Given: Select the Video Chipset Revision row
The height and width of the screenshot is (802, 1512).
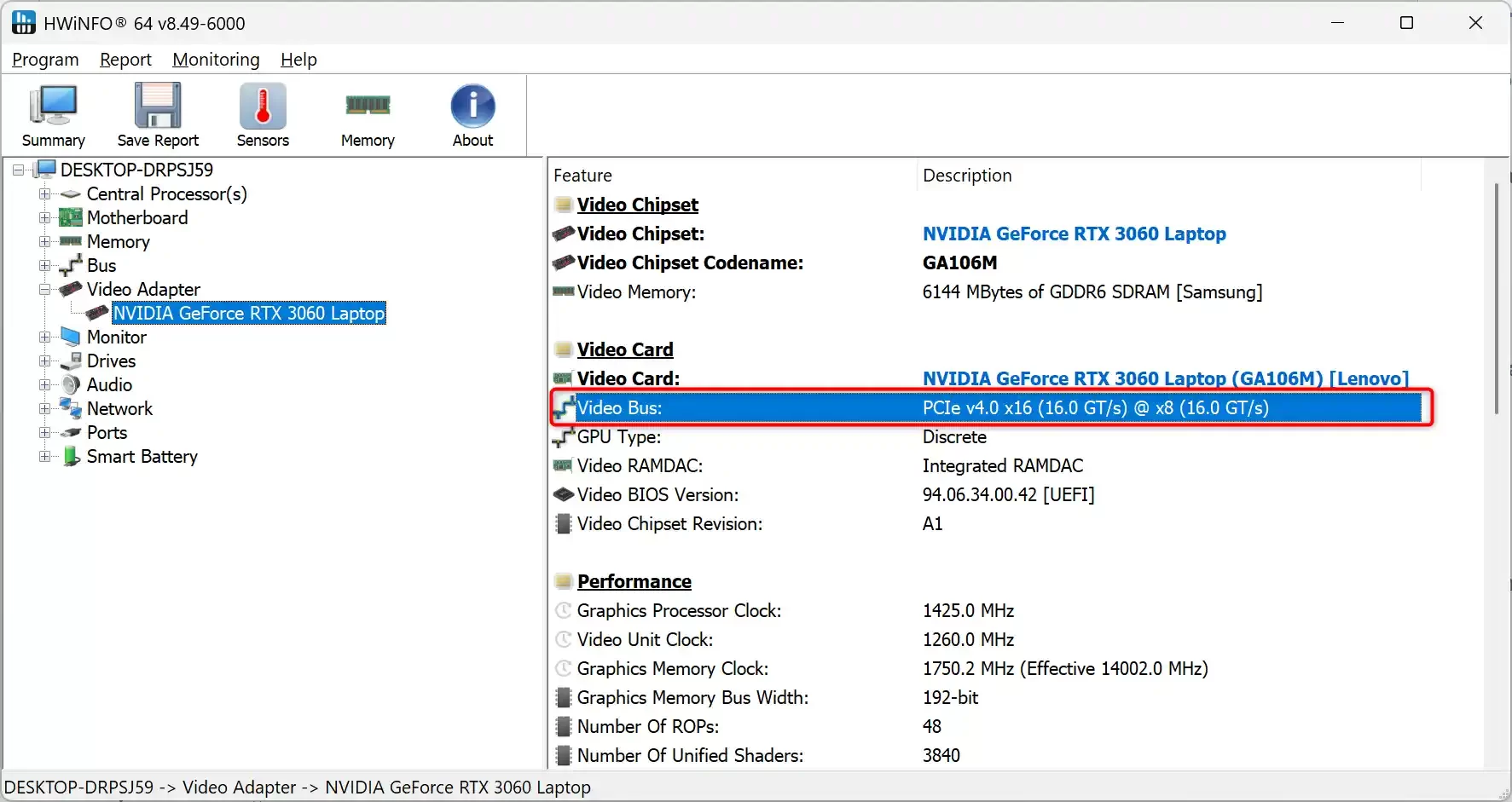Looking at the screenshot, I should coord(988,523).
